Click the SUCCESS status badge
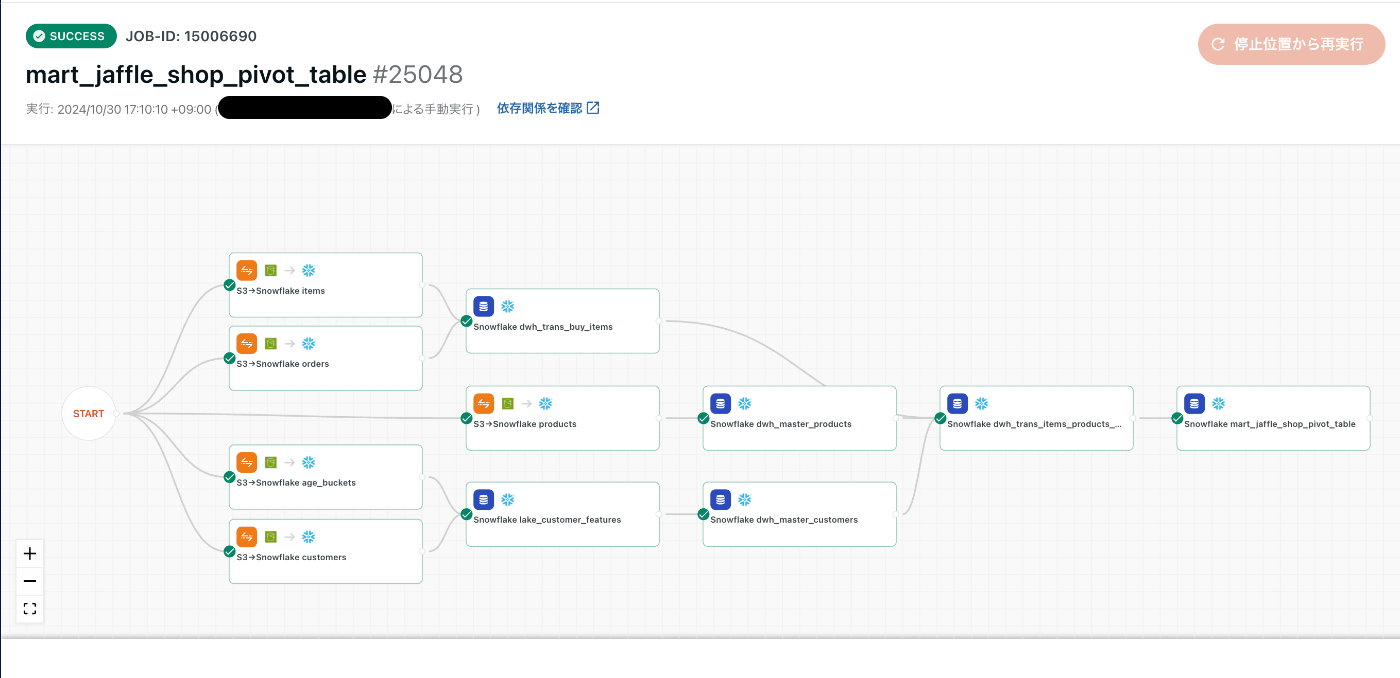 point(71,36)
